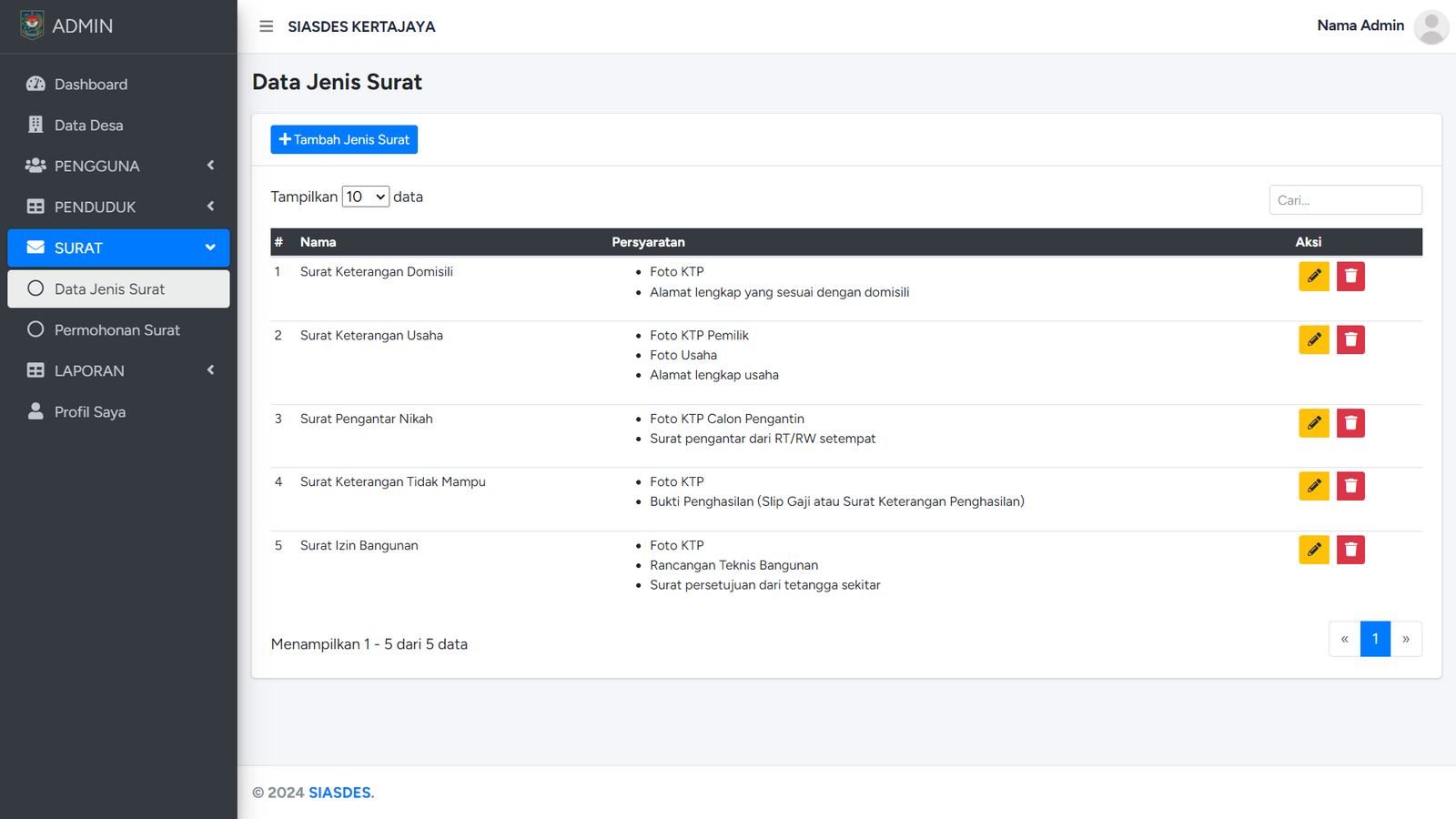Delete the Surat Izin Bangunan entry
This screenshot has height=819, width=1456.
pyautogui.click(x=1350, y=550)
